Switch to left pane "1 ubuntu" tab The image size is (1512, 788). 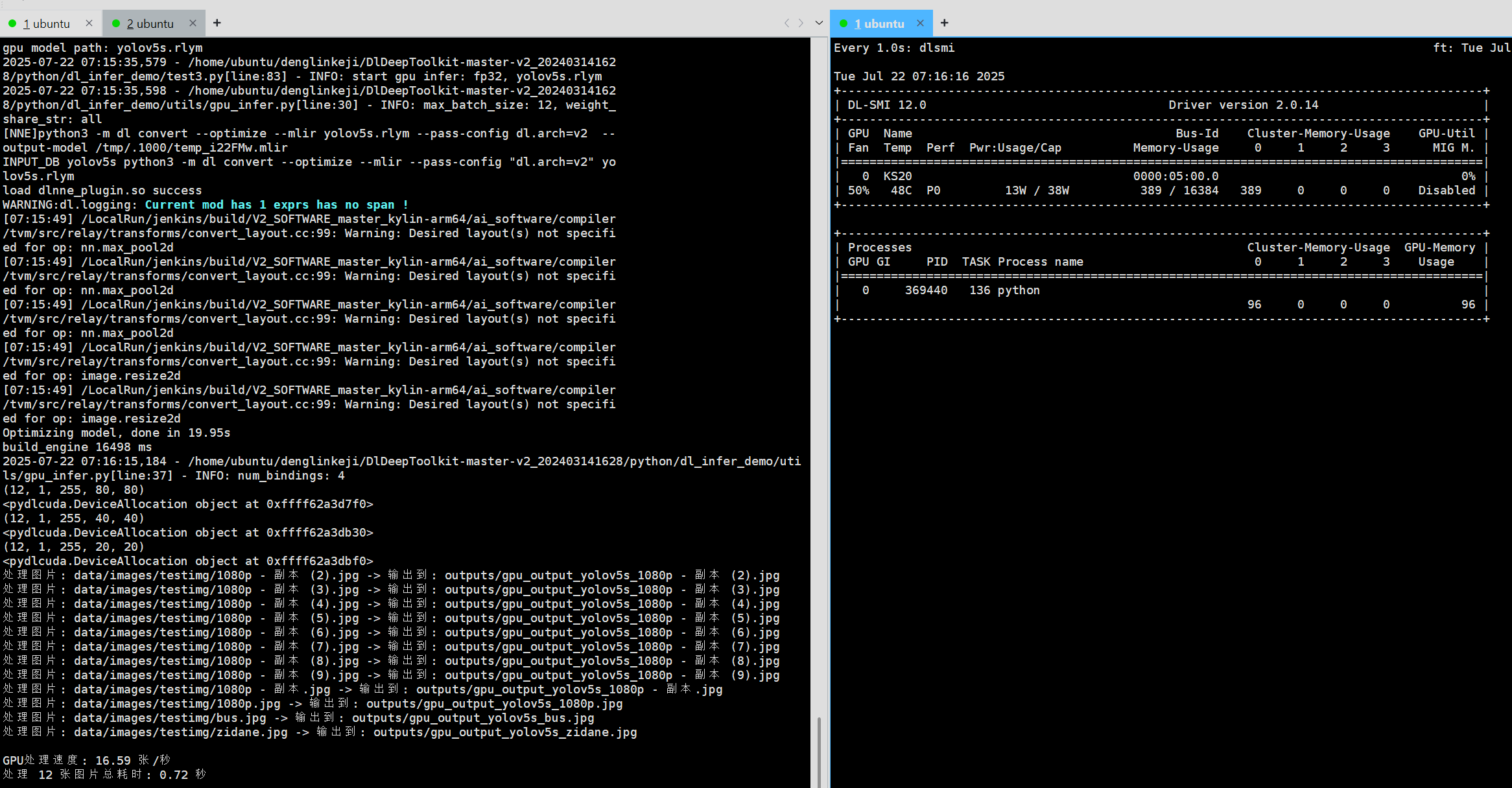pos(47,24)
